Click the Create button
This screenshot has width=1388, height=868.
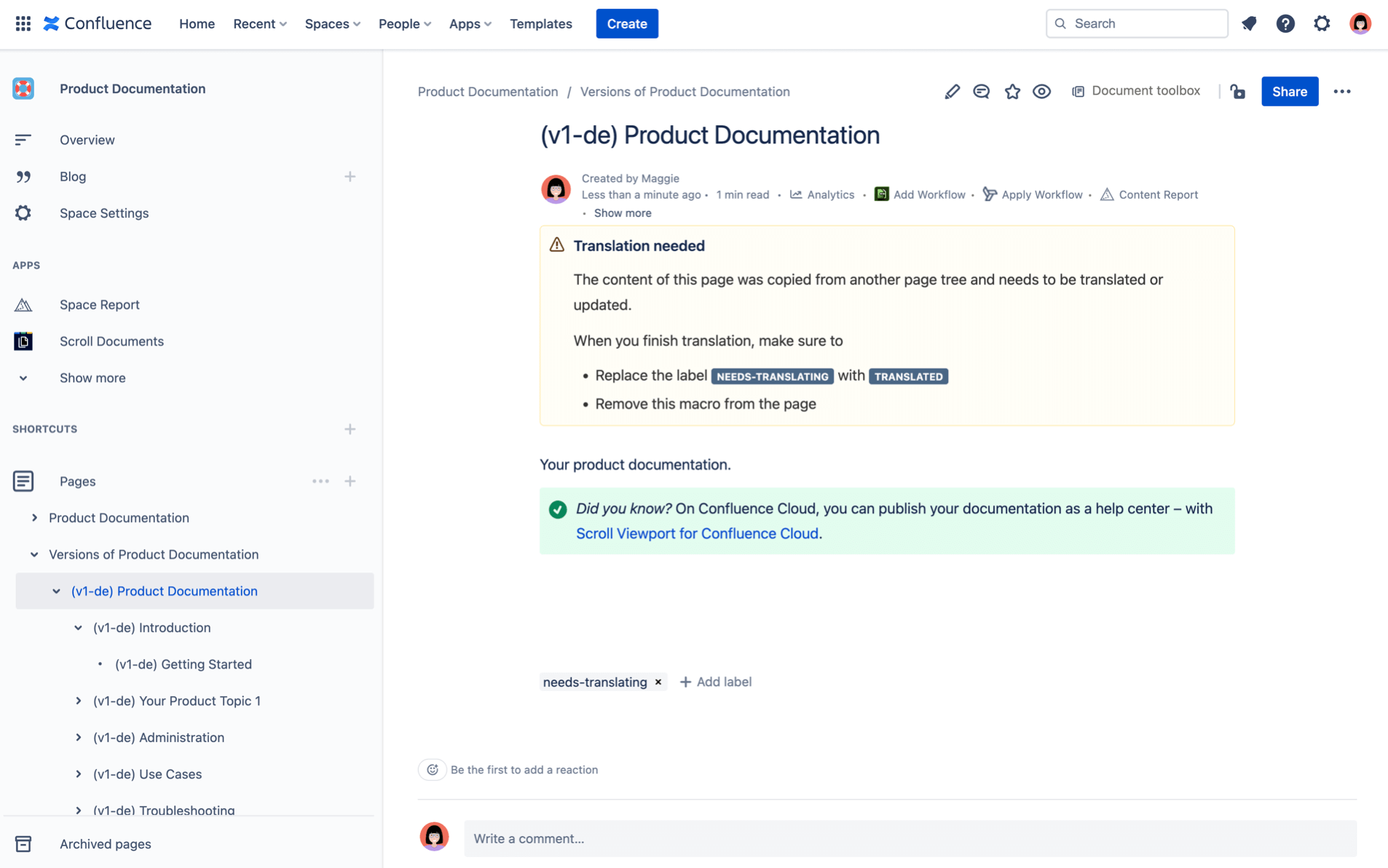click(627, 23)
